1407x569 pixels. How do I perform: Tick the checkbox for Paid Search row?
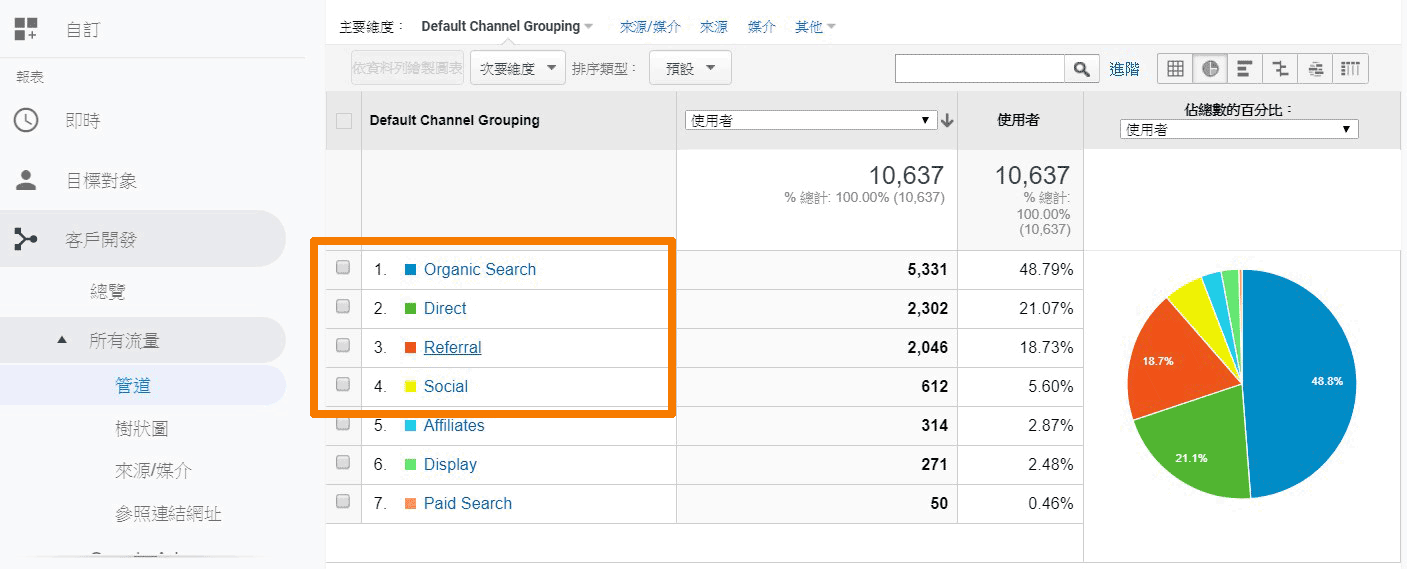(x=343, y=502)
